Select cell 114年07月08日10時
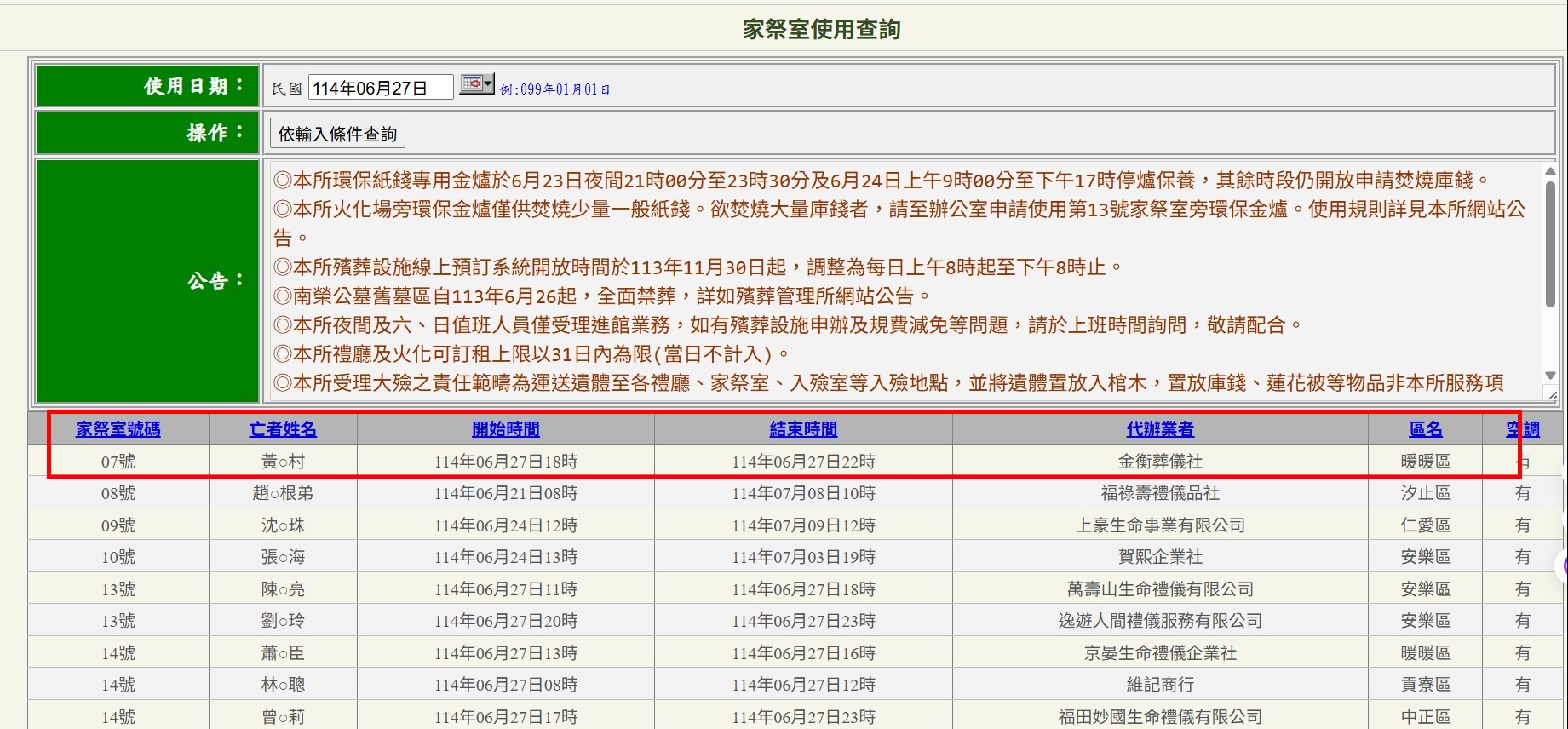Viewport: 1568px width, 729px height. [803, 493]
